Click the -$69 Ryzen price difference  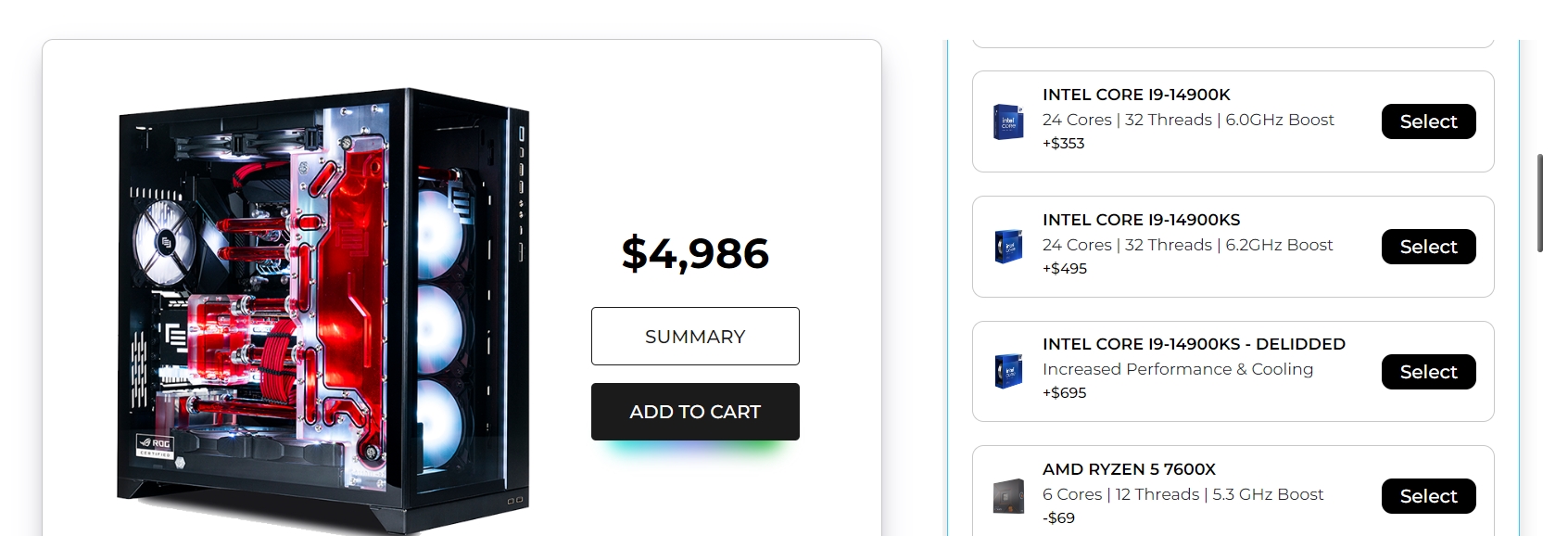pyautogui.click(x=1058, y=517)
